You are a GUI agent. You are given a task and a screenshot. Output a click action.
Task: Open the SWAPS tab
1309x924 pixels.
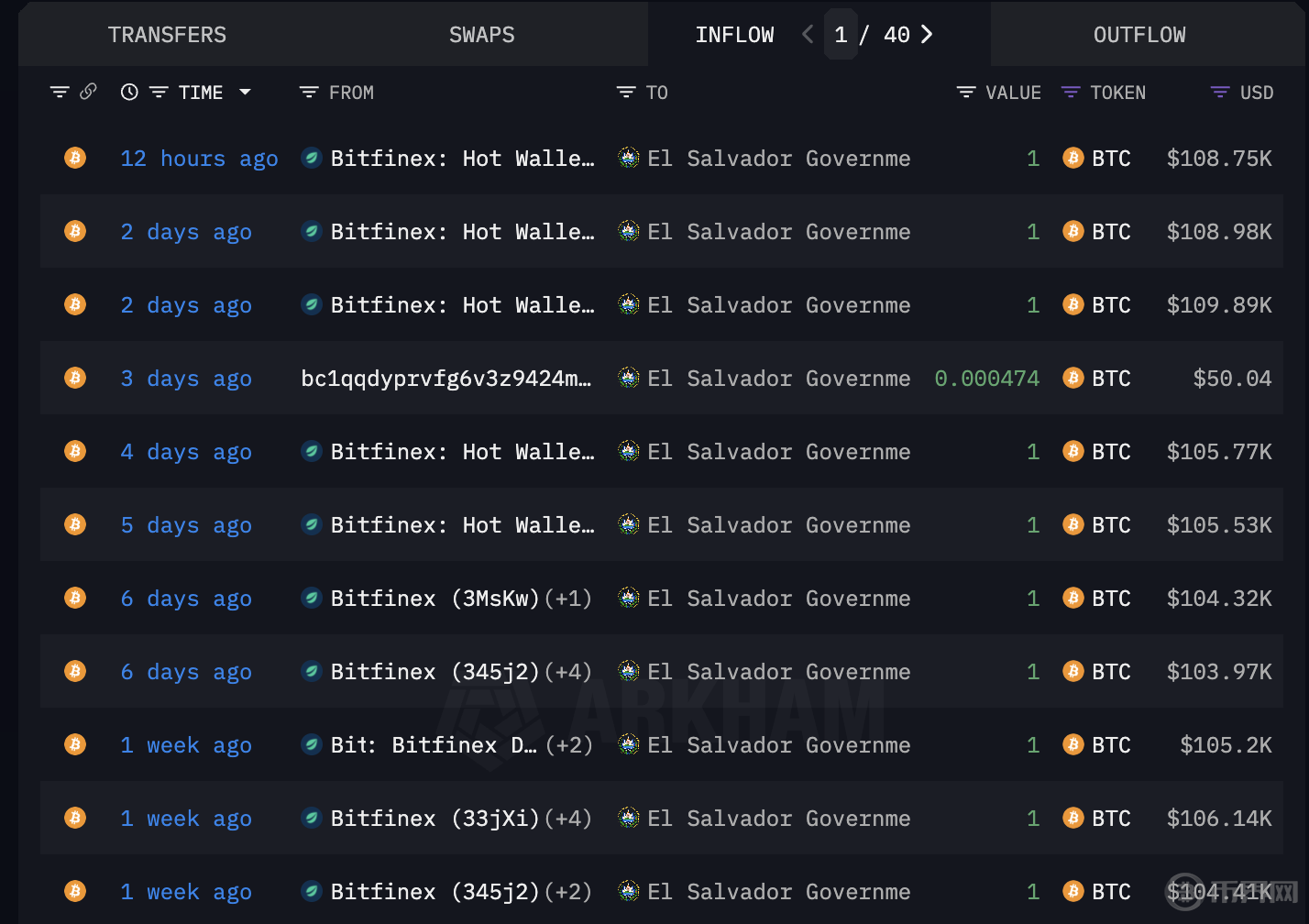pyautogui.click(x=481, y=35)
